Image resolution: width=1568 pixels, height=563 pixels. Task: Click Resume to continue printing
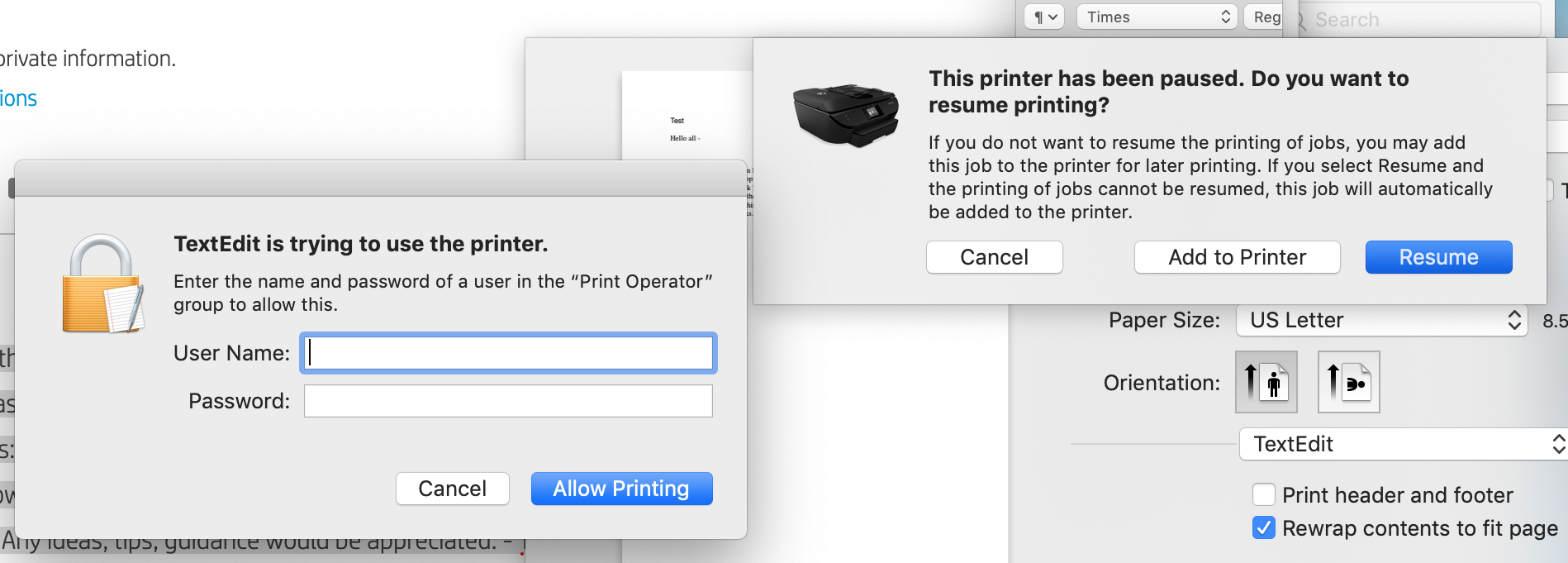click(1438, 257)
